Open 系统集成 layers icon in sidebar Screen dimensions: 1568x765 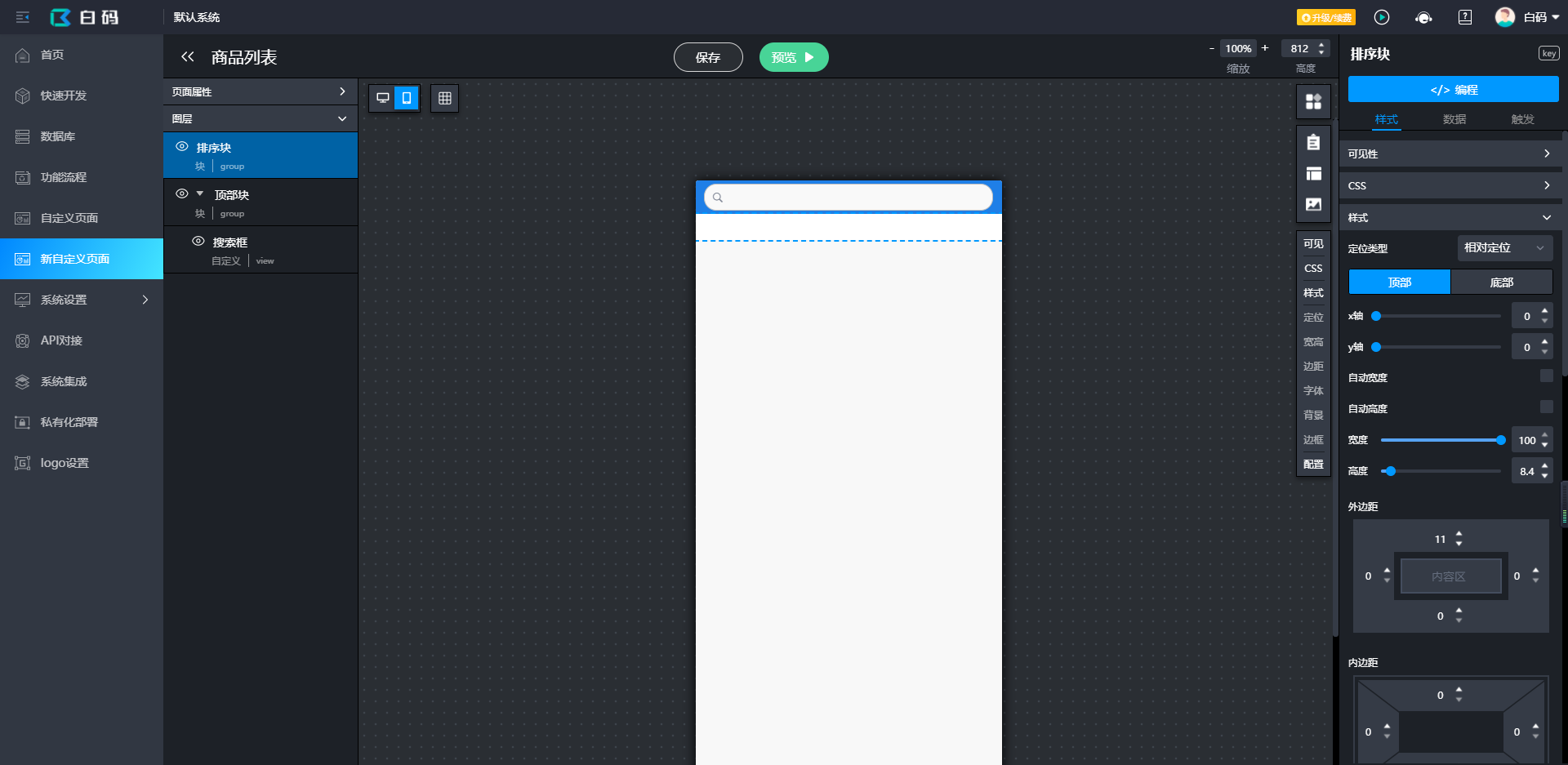tap(23, 381)
